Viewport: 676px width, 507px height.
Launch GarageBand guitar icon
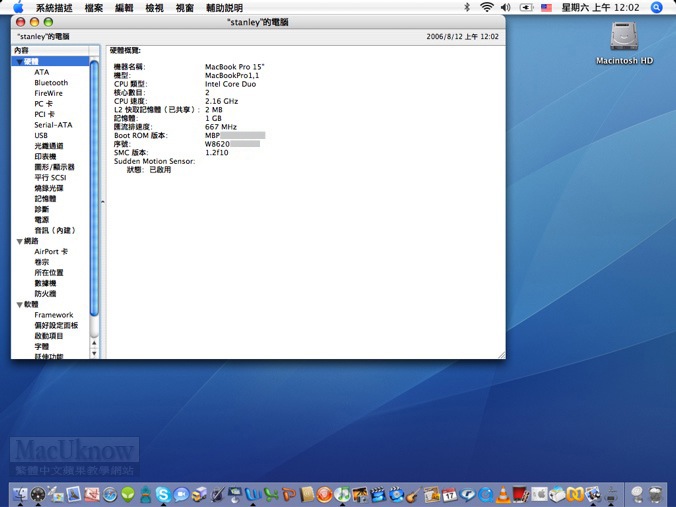tap(414, 494)
